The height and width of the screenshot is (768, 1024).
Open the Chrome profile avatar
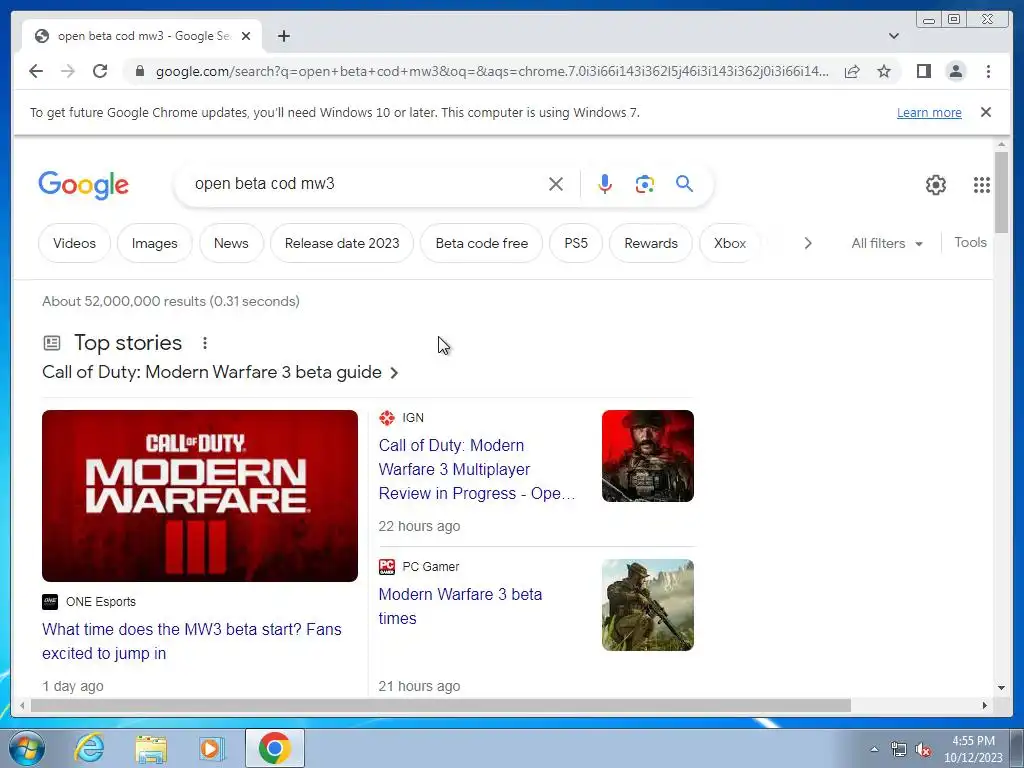(x=955, y=71)
